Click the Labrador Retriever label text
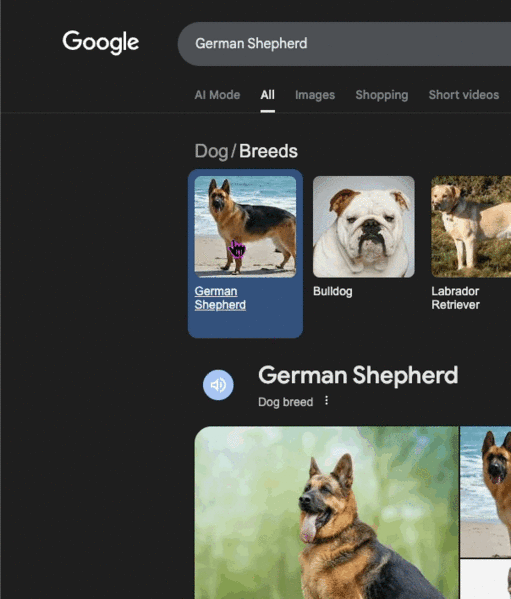 (x=455, y=298)
